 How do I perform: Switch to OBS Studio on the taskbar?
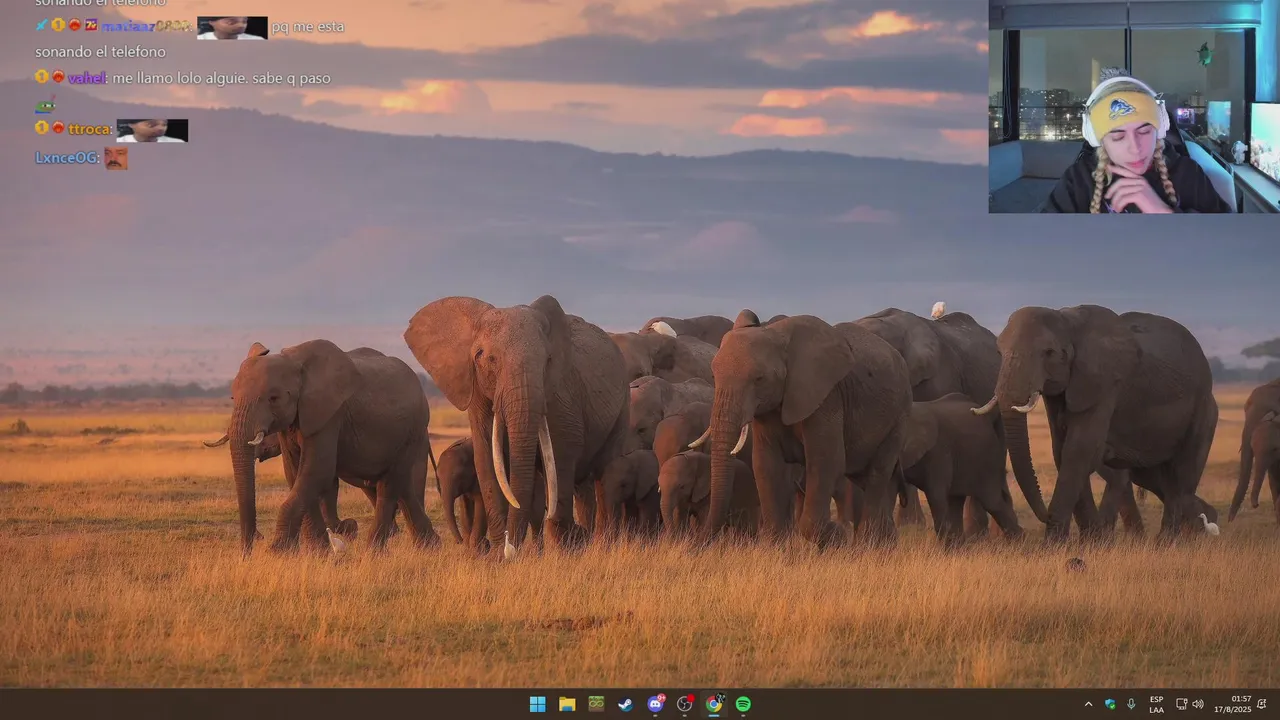[x=684, y=704]
